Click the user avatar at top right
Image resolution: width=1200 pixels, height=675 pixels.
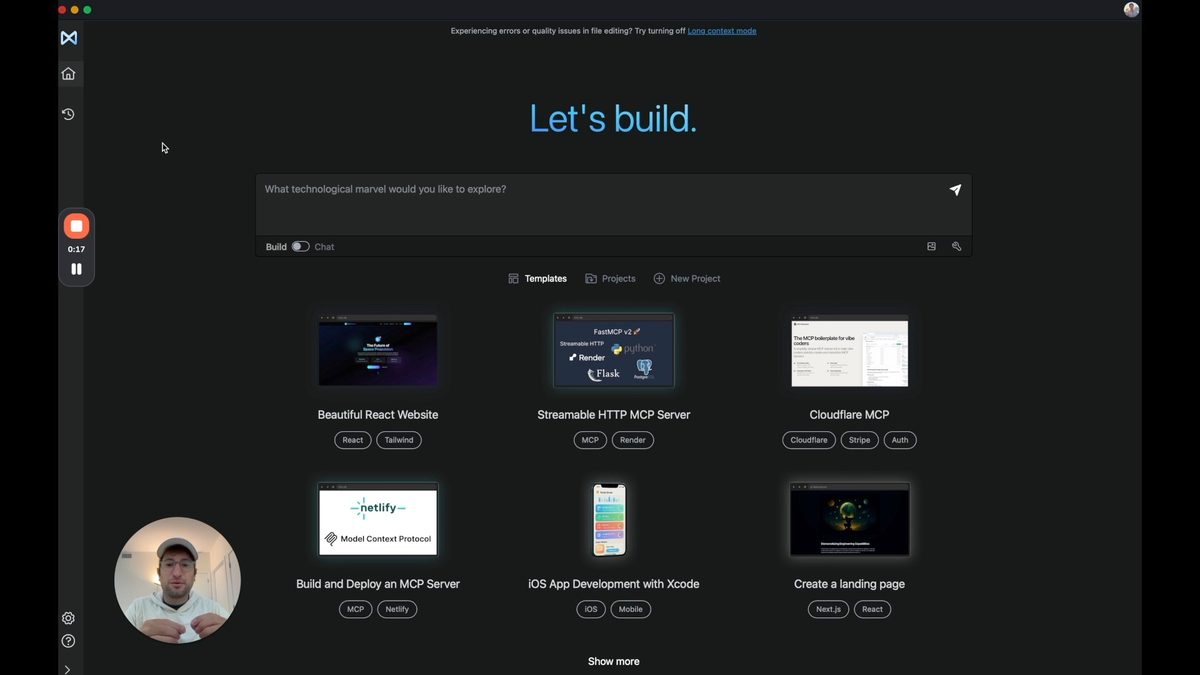tap(1131, 10)
